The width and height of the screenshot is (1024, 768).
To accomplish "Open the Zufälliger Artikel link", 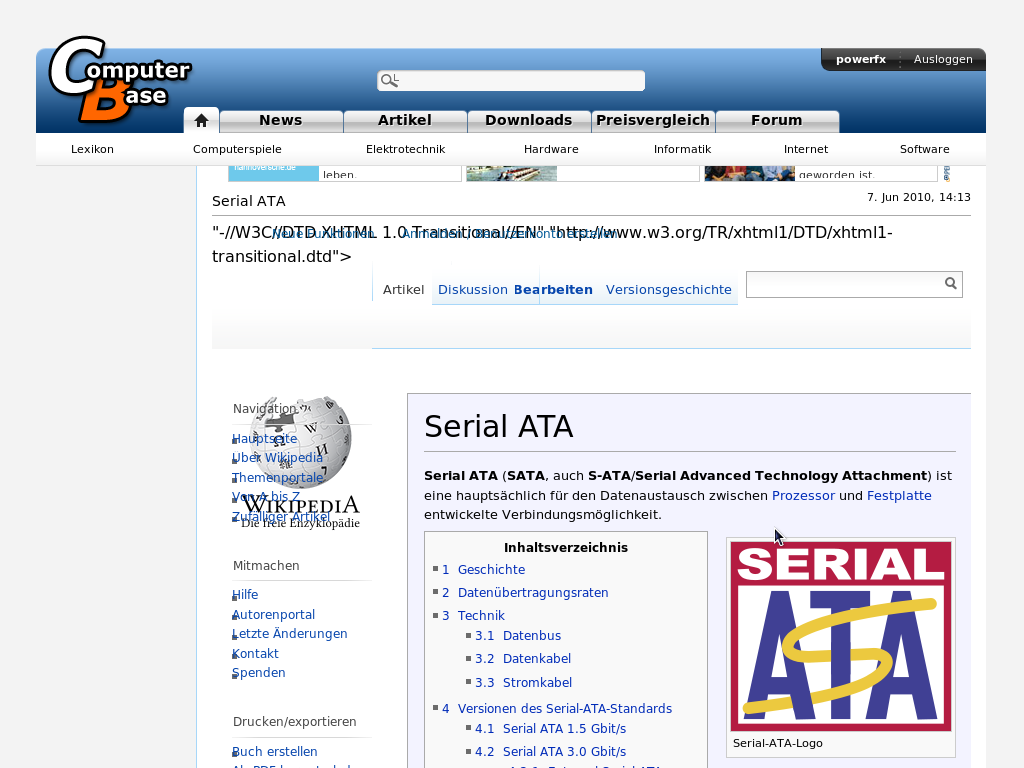I will pos(281,517).
